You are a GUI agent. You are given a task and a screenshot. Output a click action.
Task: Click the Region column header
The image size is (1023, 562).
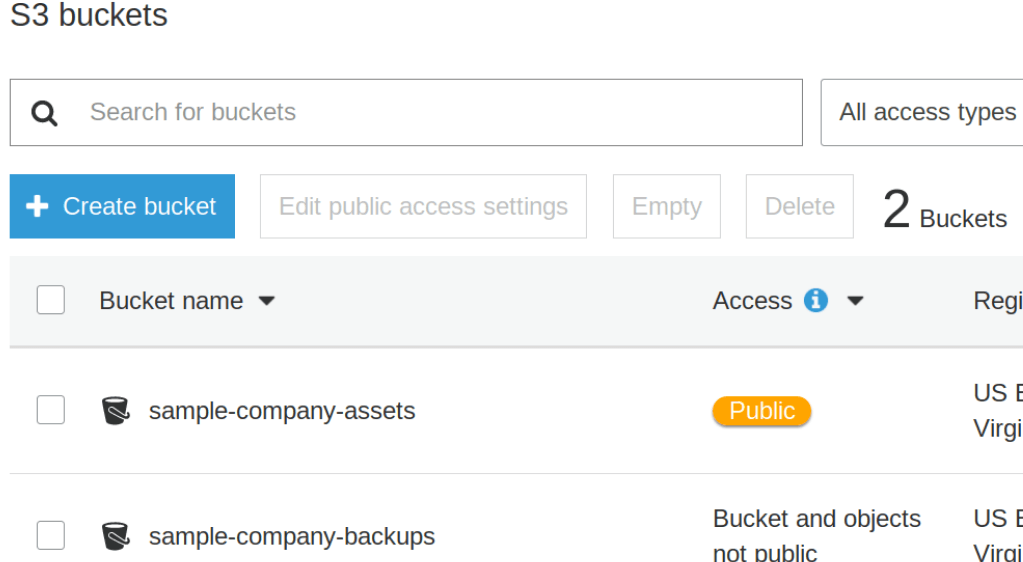(x=997, y=301)
